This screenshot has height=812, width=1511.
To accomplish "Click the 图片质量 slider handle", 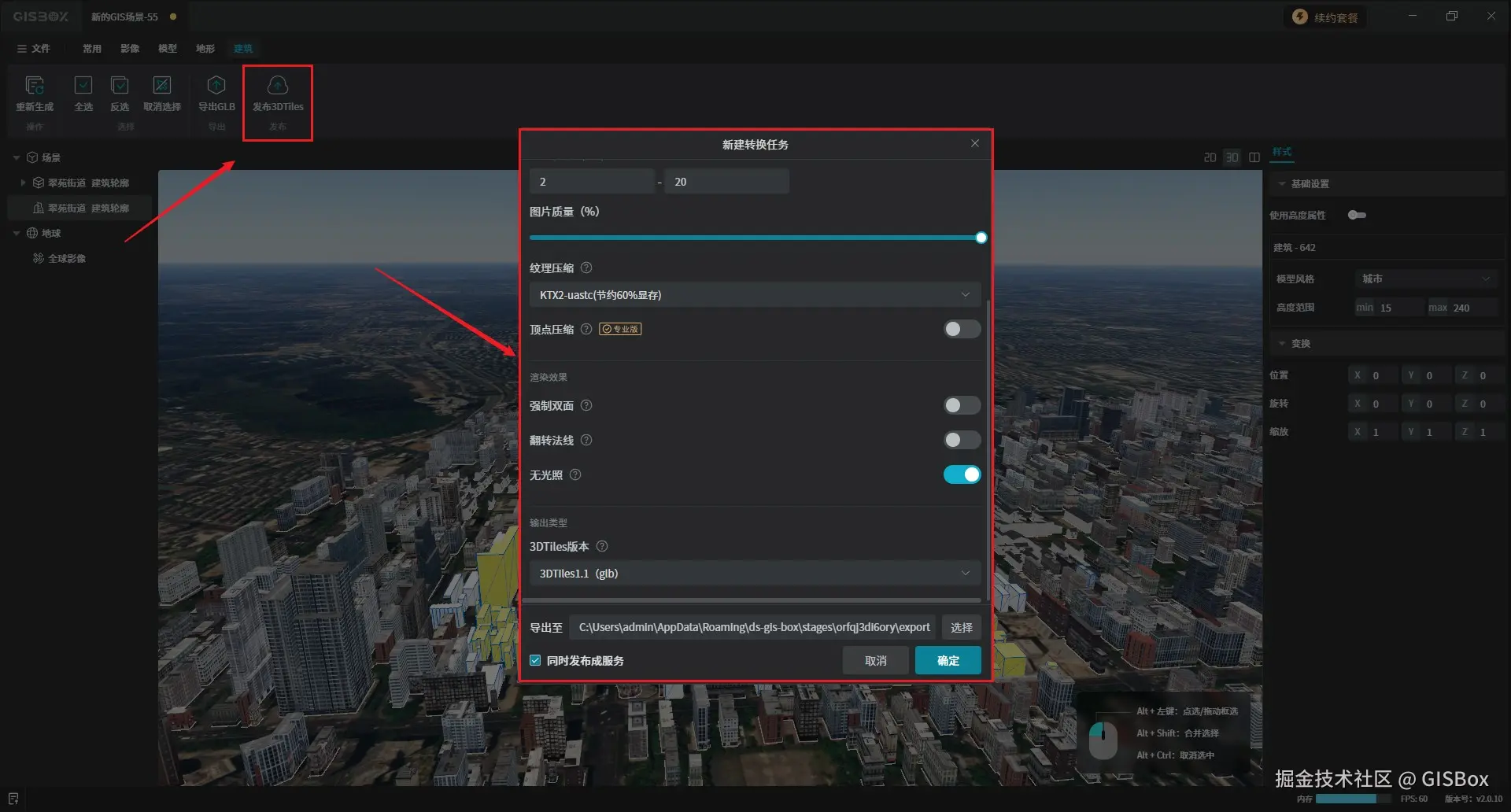I will point(981,238).
